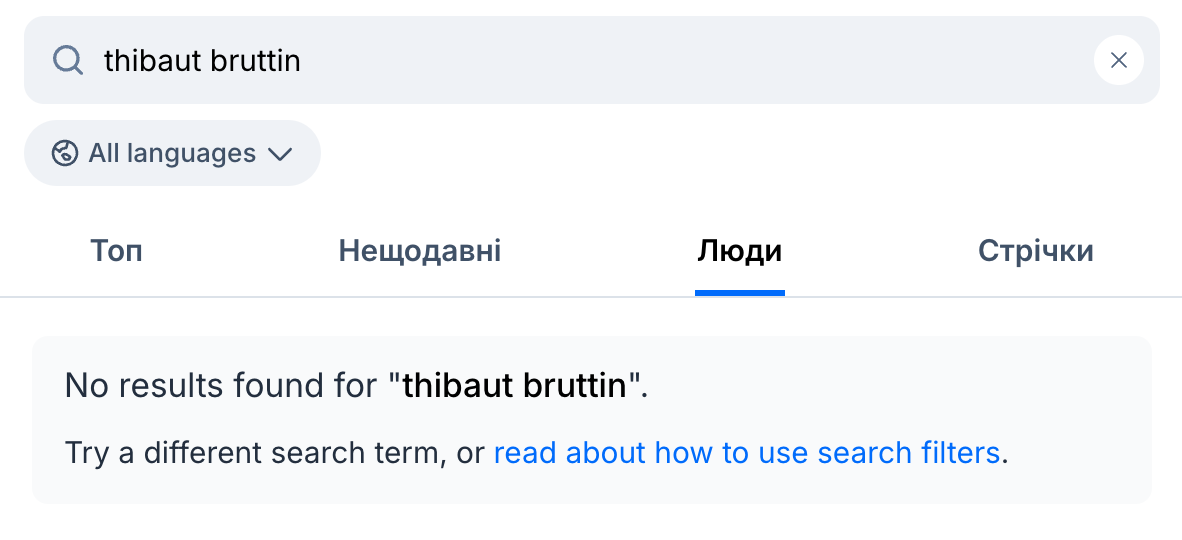Click the magnifying glass search icon

68,61
